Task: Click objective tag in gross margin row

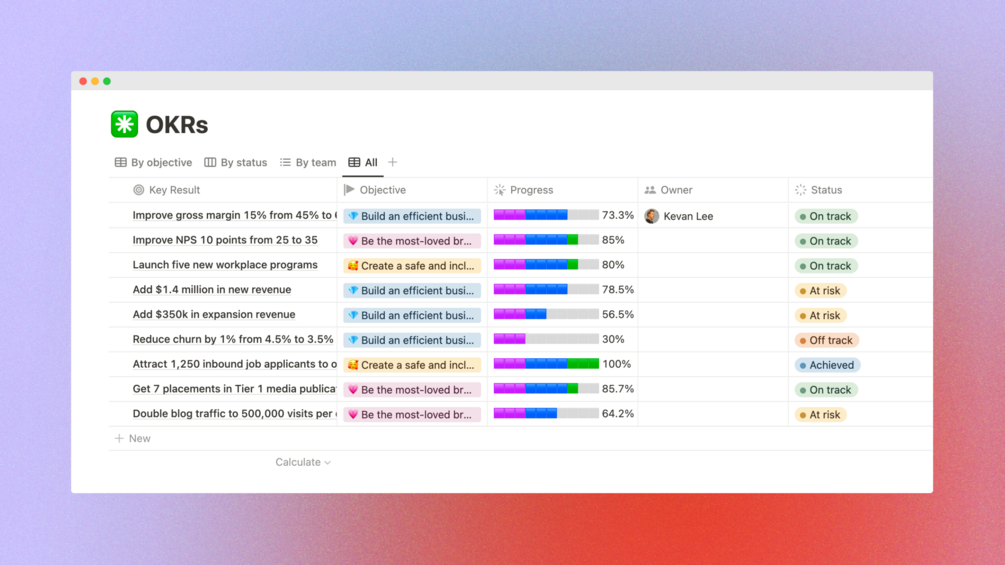Action: pos(412,217)
